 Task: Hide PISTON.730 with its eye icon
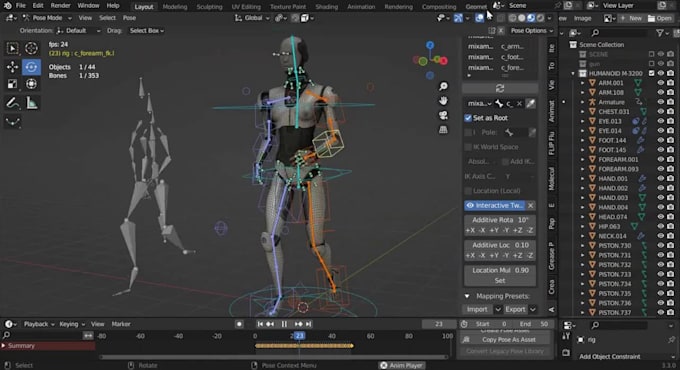pos(660,246)
